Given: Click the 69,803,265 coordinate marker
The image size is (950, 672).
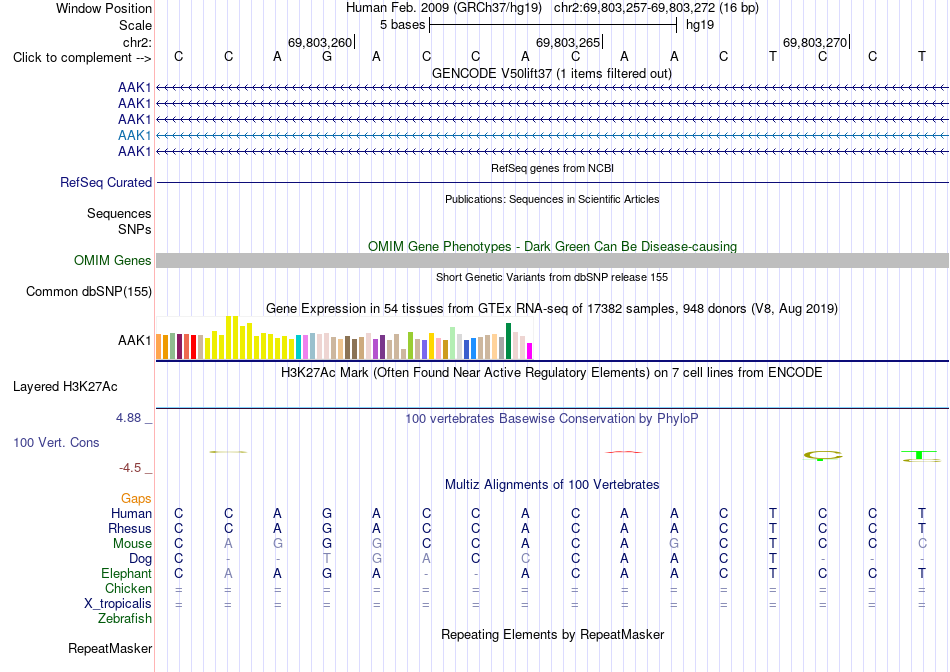Looking at the screenshot, I should (x=568, y=42).
